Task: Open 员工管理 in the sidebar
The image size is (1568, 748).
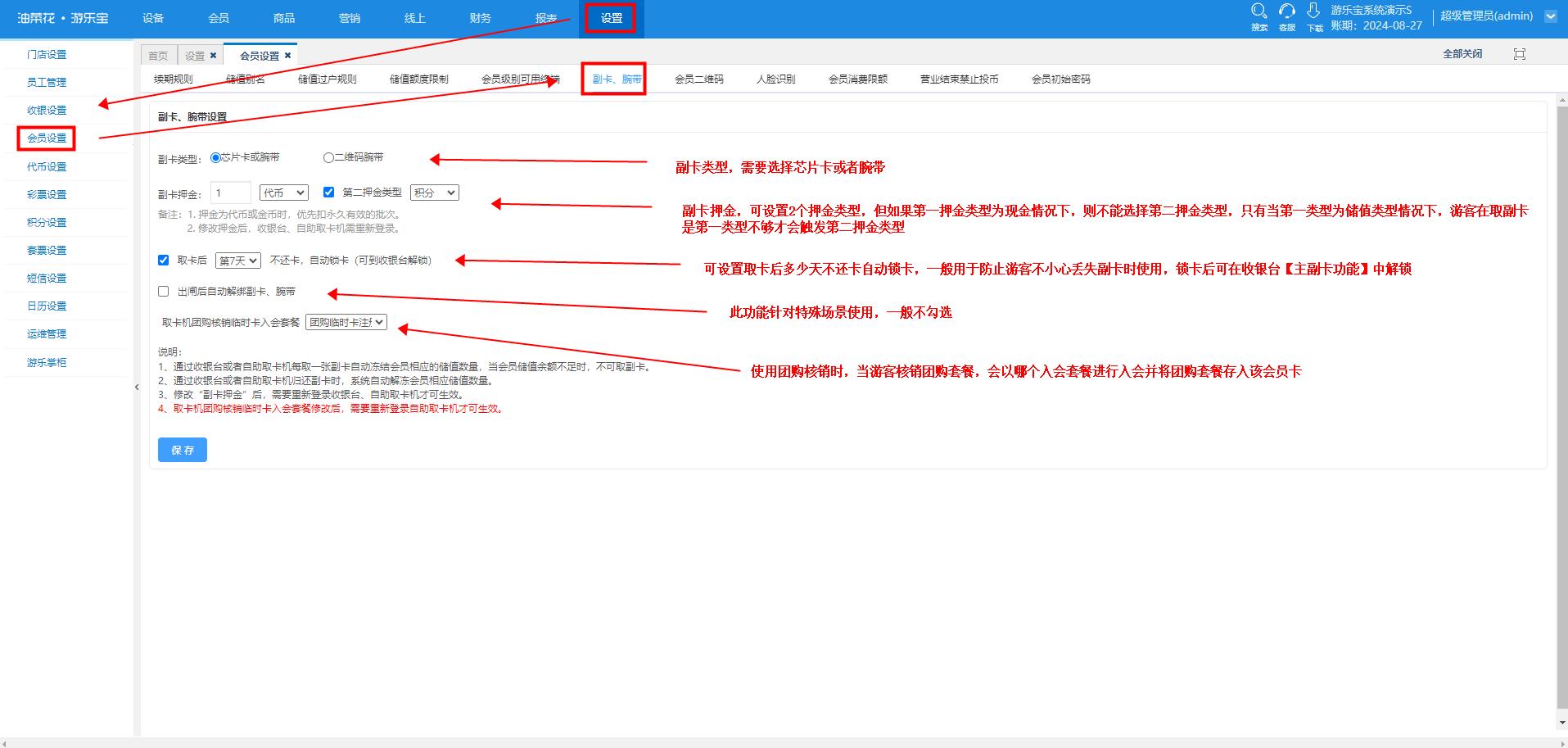Action: tap(47, 83)
